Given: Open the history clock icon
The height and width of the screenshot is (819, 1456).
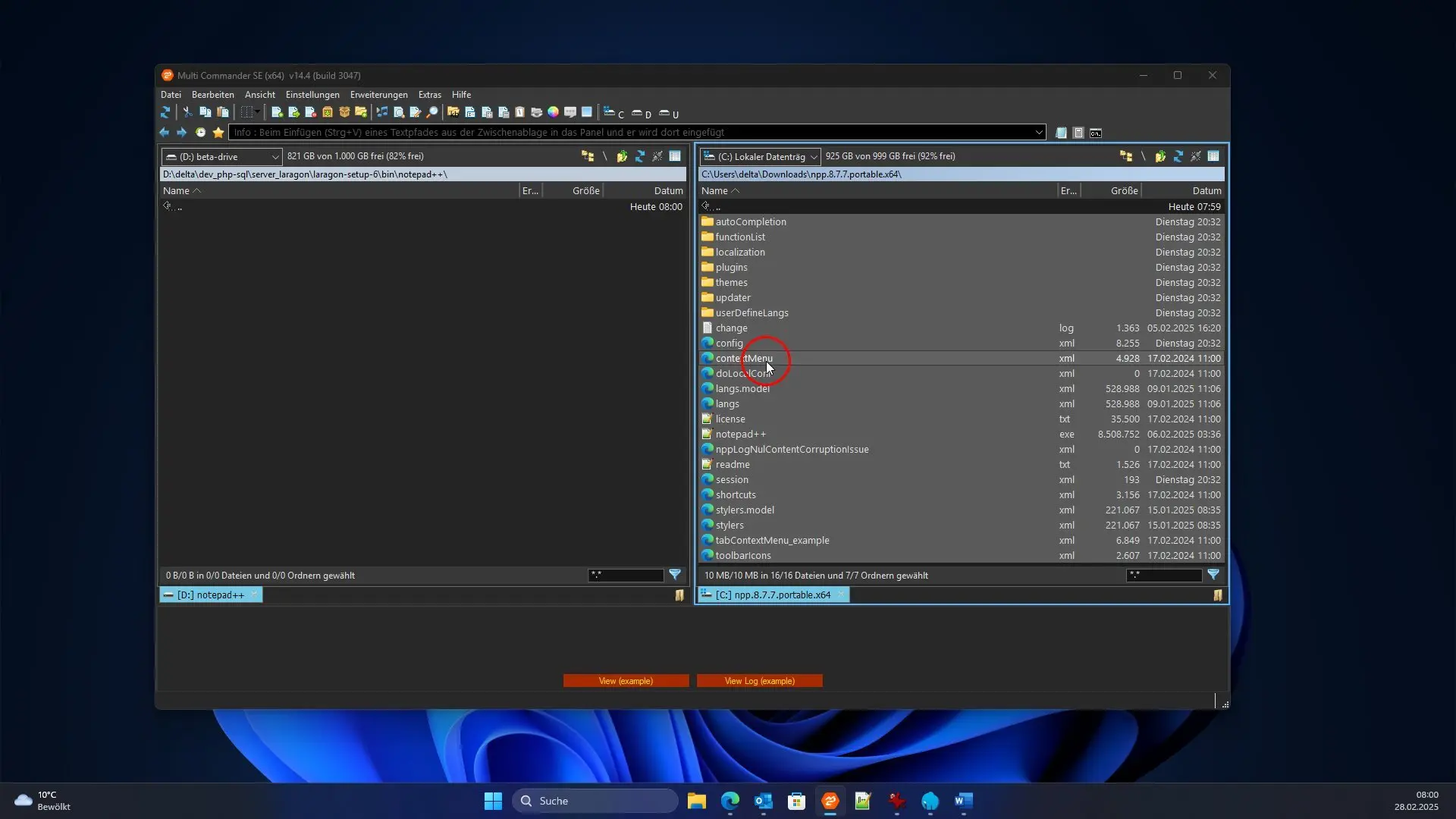Looking at the screenshot, I should [x=200, y=132].
